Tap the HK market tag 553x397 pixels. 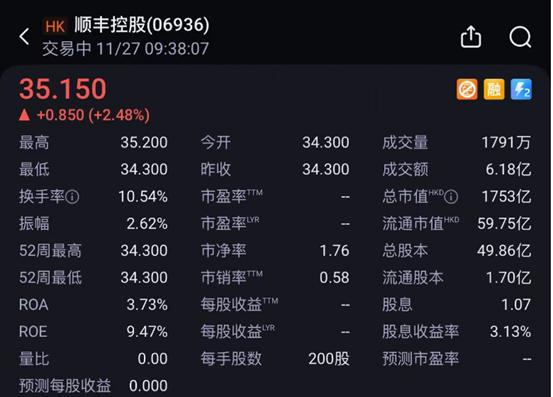(x=55, y=26)
